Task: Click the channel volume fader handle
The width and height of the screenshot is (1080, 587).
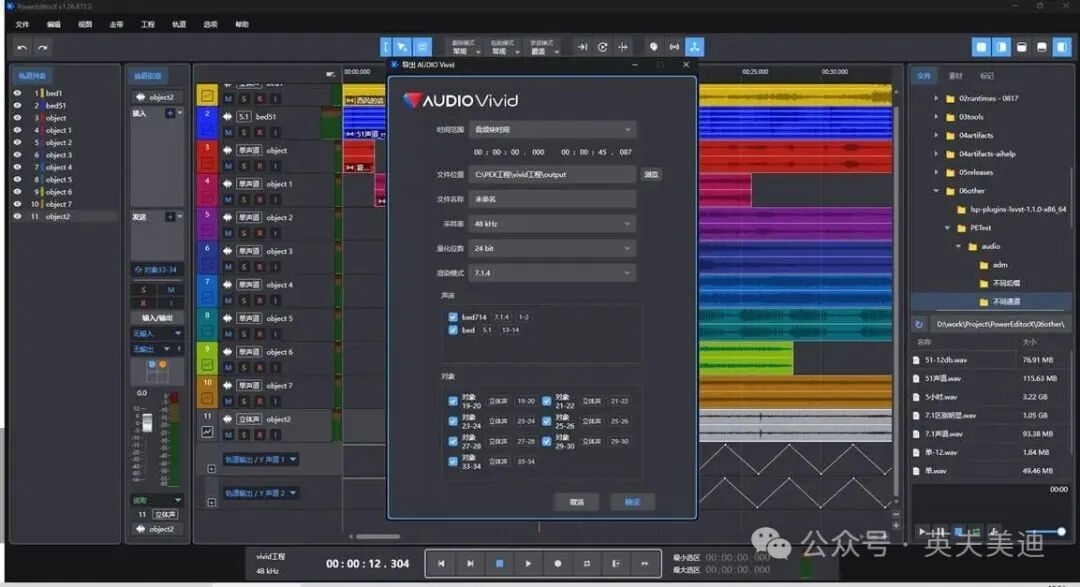Action: (147, 422)
